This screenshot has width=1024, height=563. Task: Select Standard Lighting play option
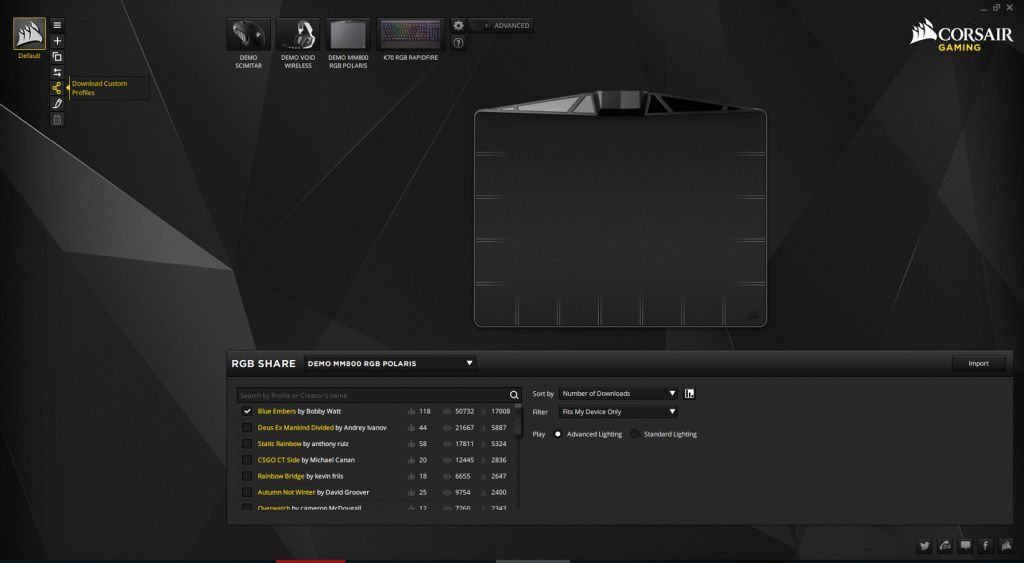(x=635, y=434)
